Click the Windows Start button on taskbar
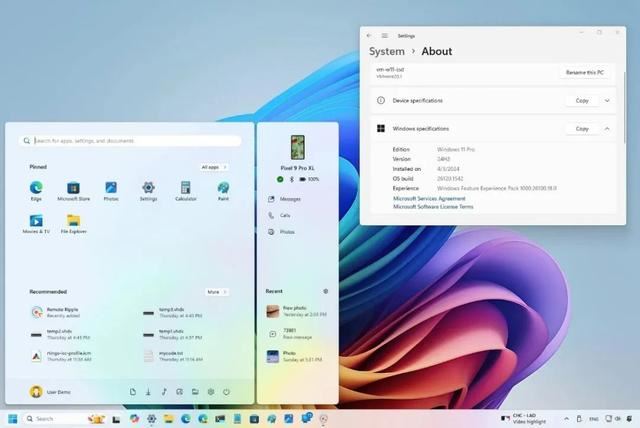This screenshot has width=640, height=428. point(13,419)
